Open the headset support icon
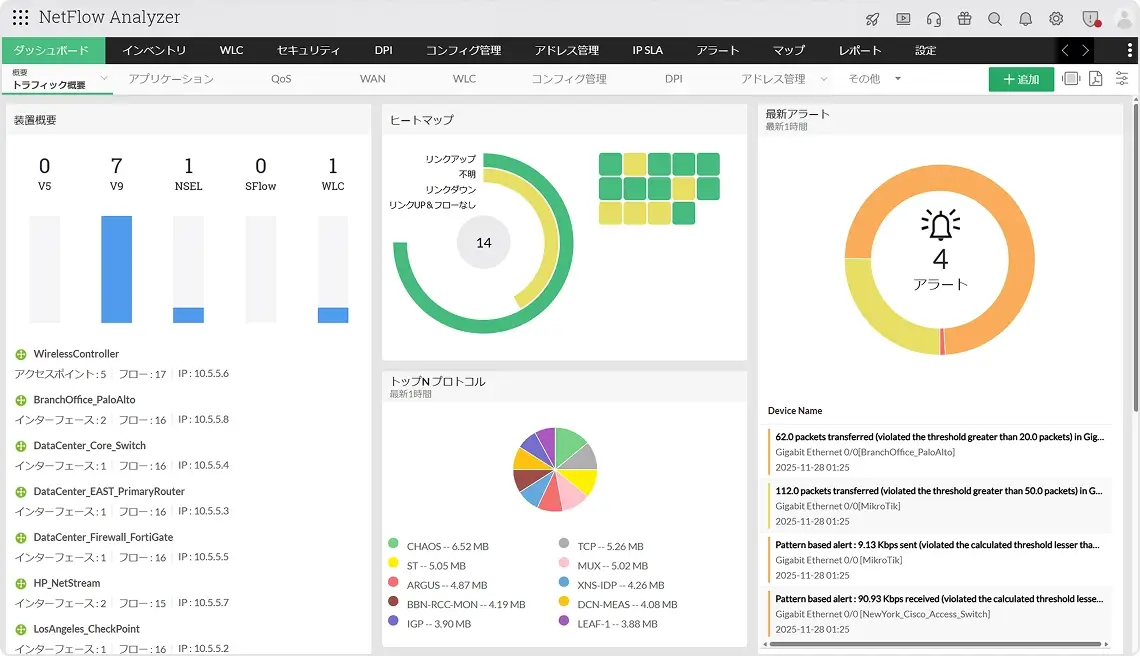This screenshot has width=1140, height=656. (934, 20)
